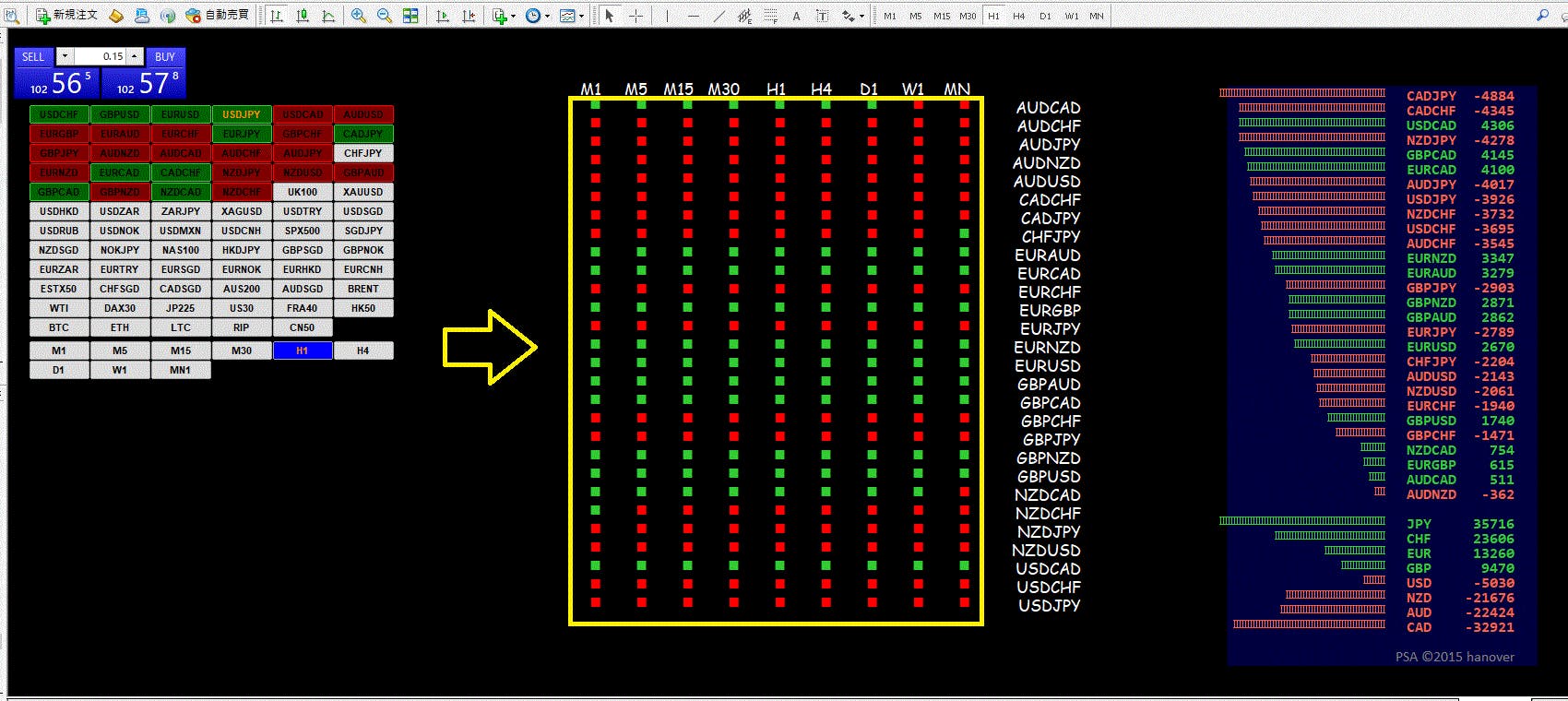The height and width of the screenshot is (701, 1568).
Task: Toggle the AutoTrading (自動売買) button
Action: pos(218,16)
